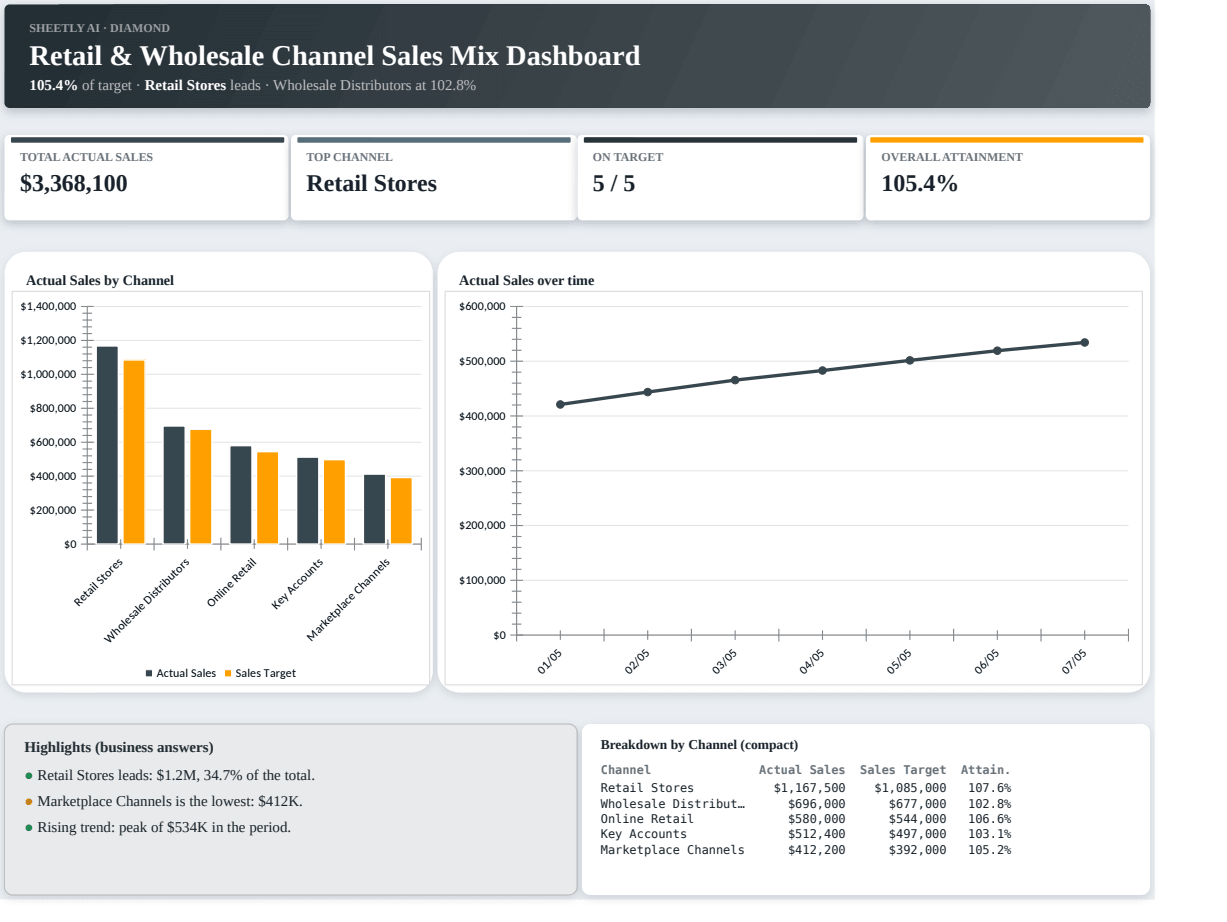Screen dimensions: 1227x922
Task: Click the Attain. column header
Action: (x=986, y=770)
